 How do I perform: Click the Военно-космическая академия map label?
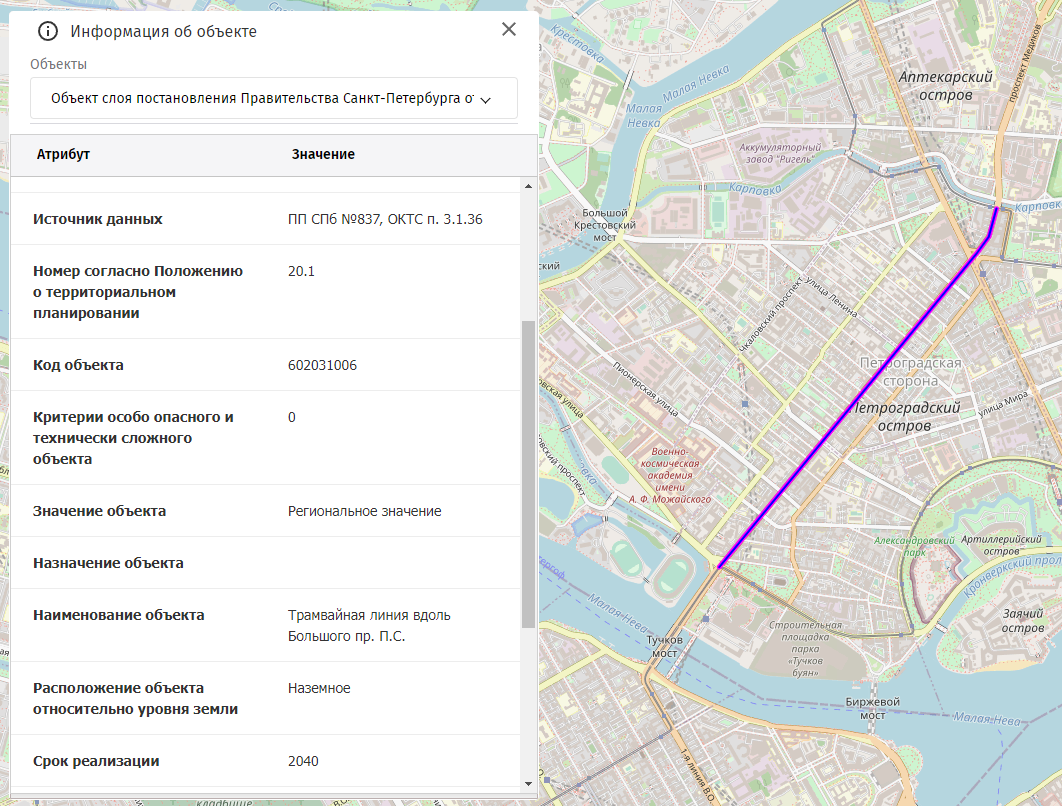pos(669,475)
